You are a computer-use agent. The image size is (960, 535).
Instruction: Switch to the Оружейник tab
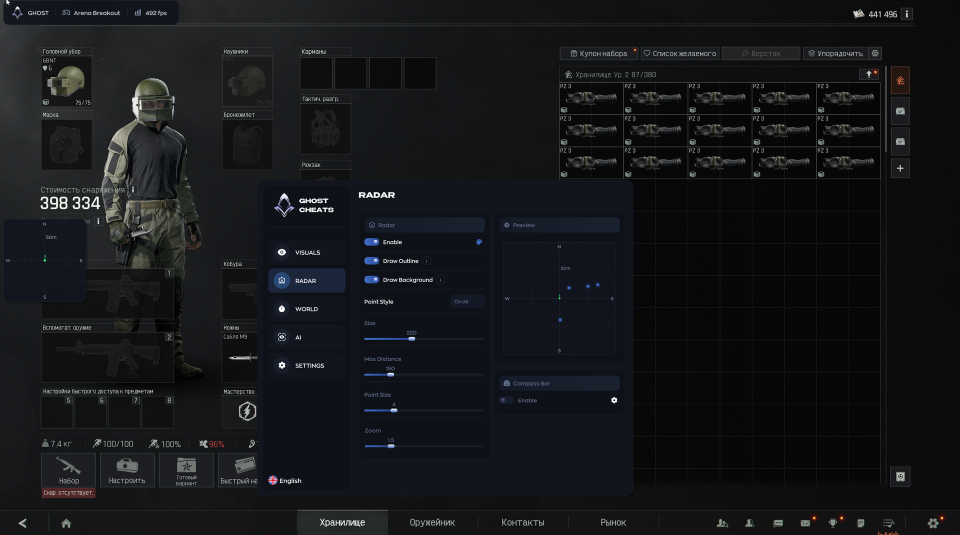(432, 523)
